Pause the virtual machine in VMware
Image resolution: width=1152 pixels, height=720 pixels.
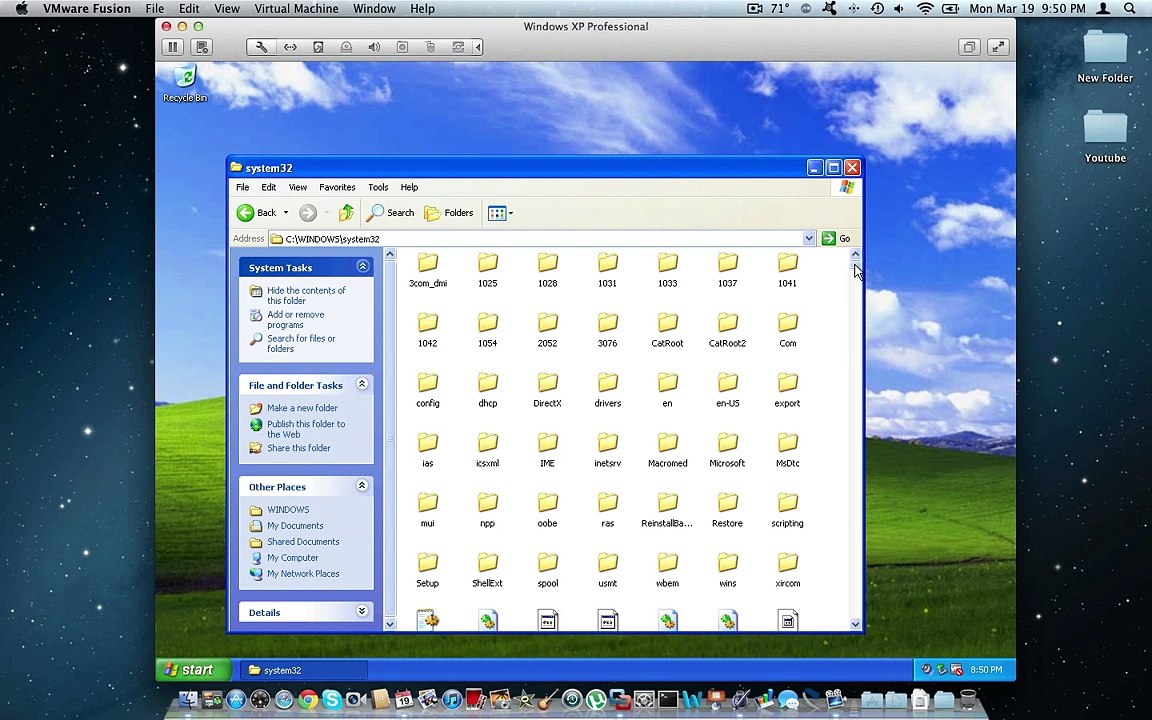coord(173,47)
